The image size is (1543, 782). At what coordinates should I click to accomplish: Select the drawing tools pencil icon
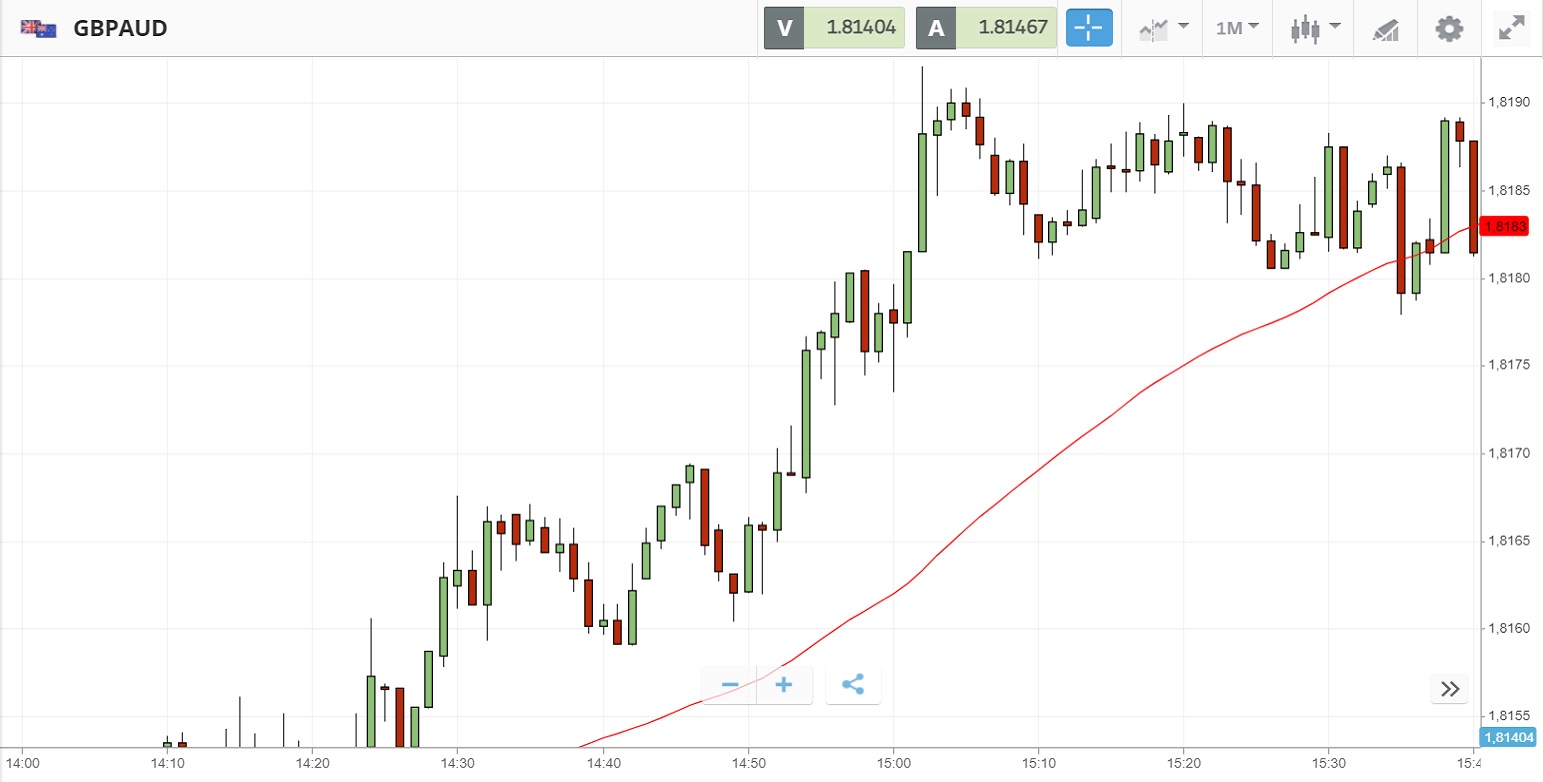pyautogui.click(x=1385, y=28)
